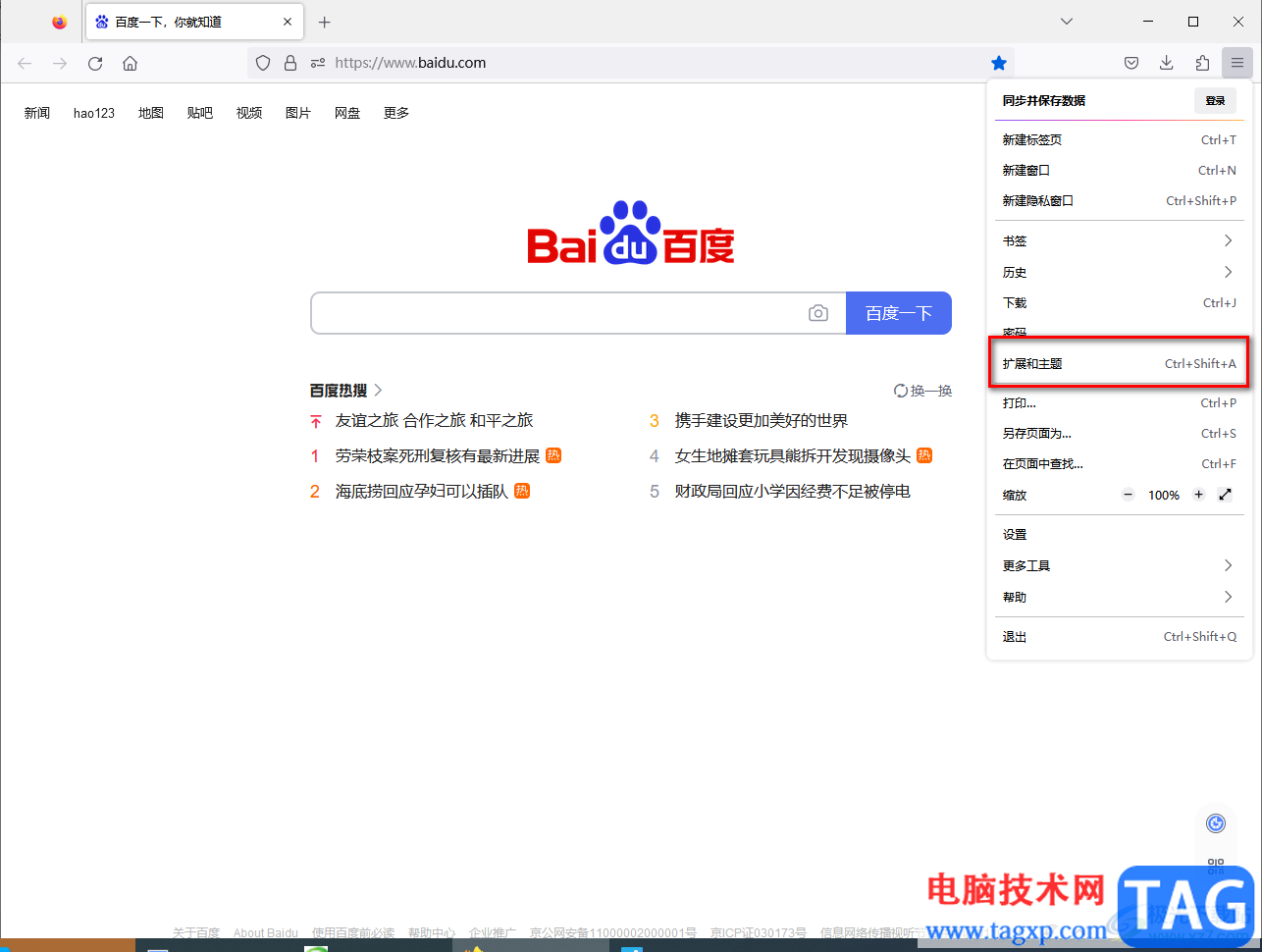Open the 百度热搜 heading link
Screen dimensions: 1262x952
pos(345,391)
